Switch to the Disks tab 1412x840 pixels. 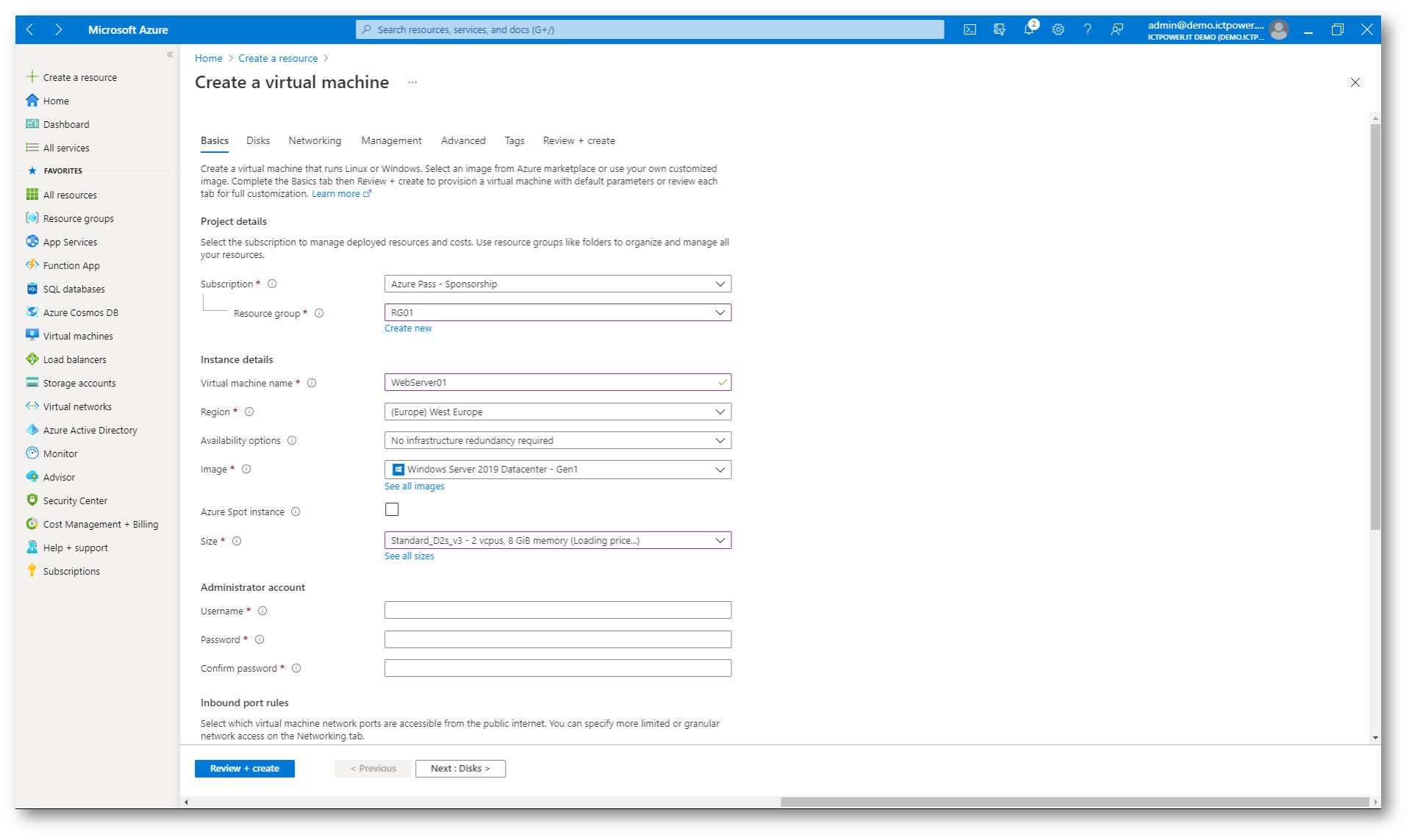coord(258,140)
